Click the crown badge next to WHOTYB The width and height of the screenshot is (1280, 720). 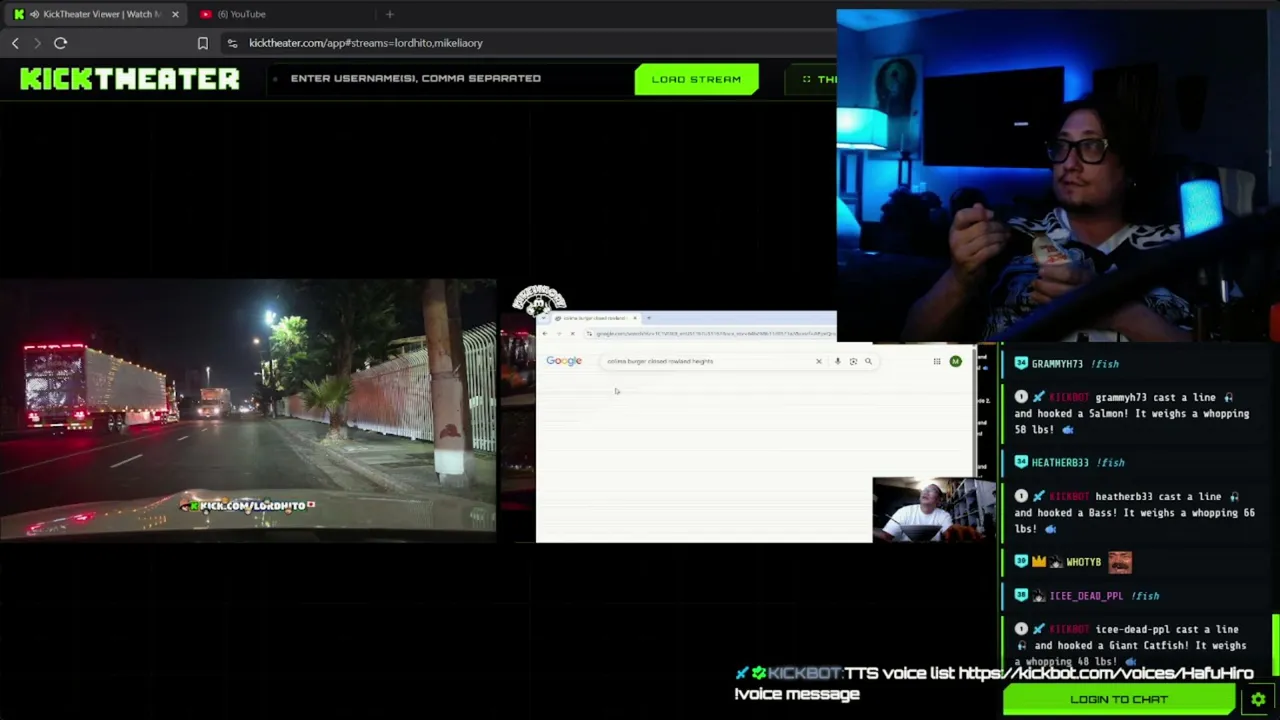click(1038, 562)
